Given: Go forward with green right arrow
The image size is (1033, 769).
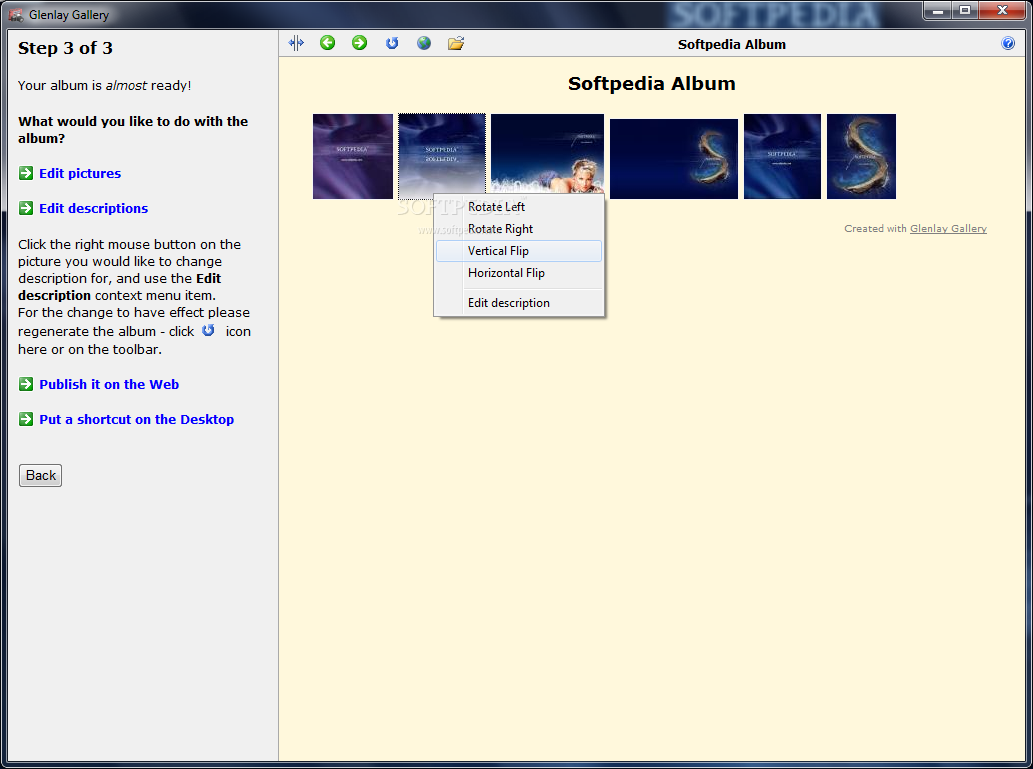Looking at the screenshot, I should point(359,43).
